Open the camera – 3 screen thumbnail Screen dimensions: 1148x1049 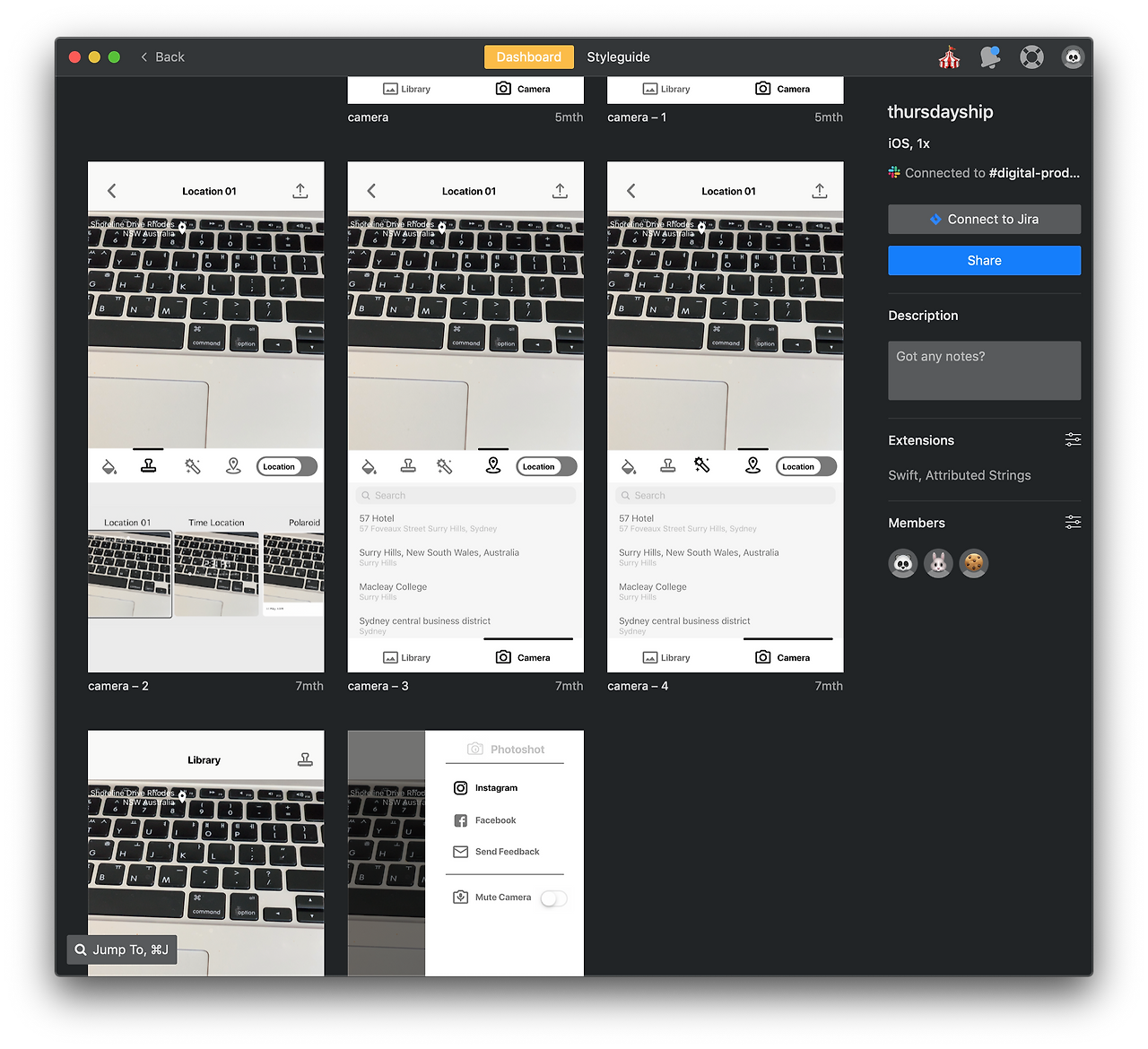point(465,417)
